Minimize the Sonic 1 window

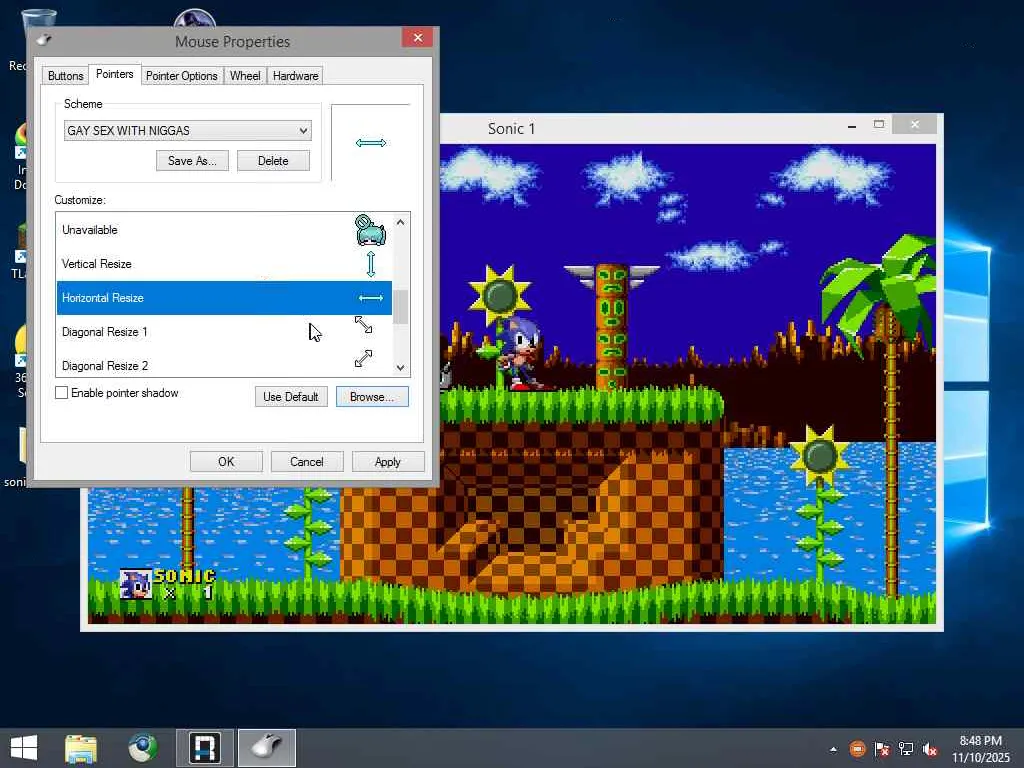[852, 125]
